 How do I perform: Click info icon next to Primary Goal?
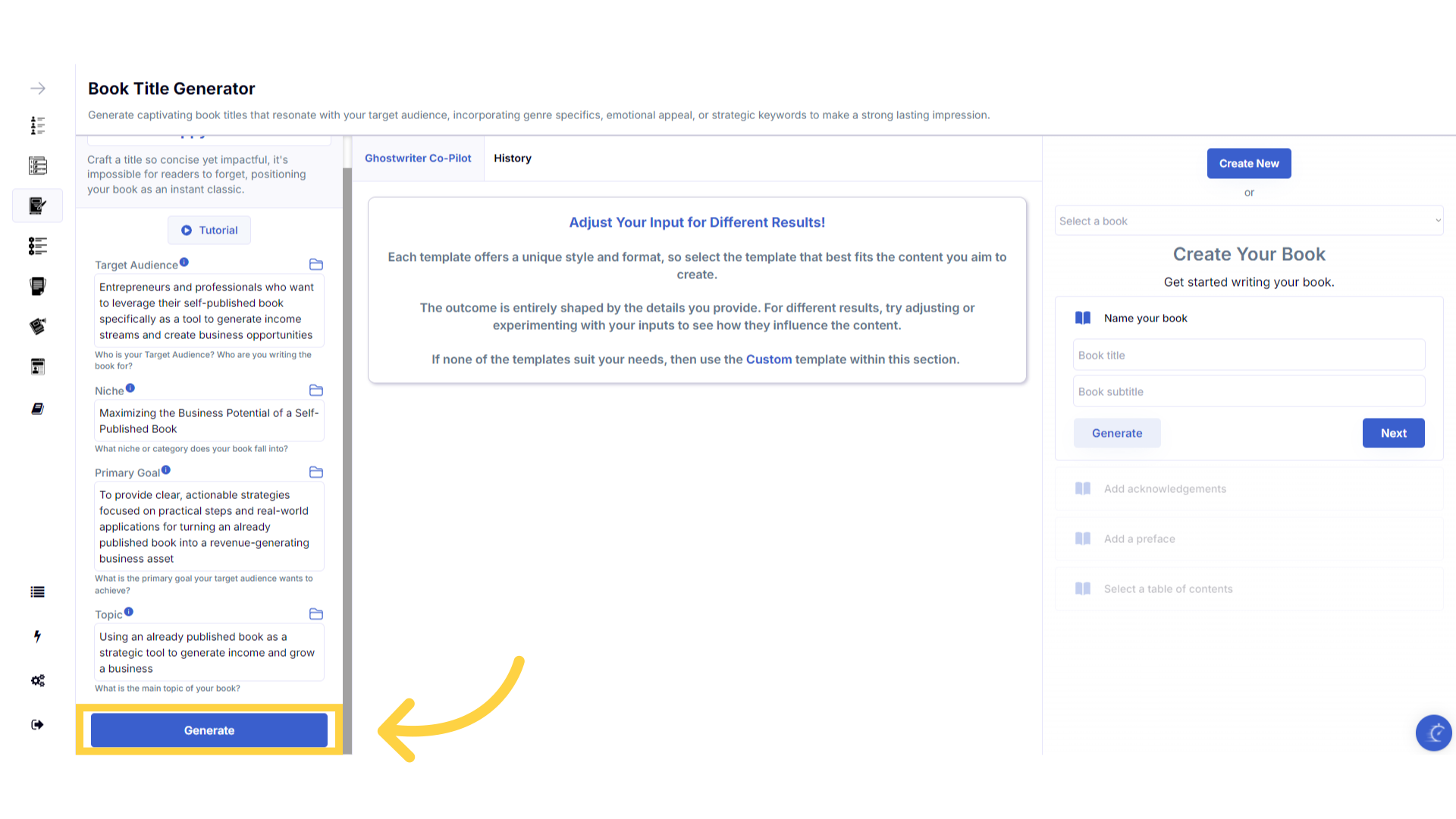click(x=166, y=470)
